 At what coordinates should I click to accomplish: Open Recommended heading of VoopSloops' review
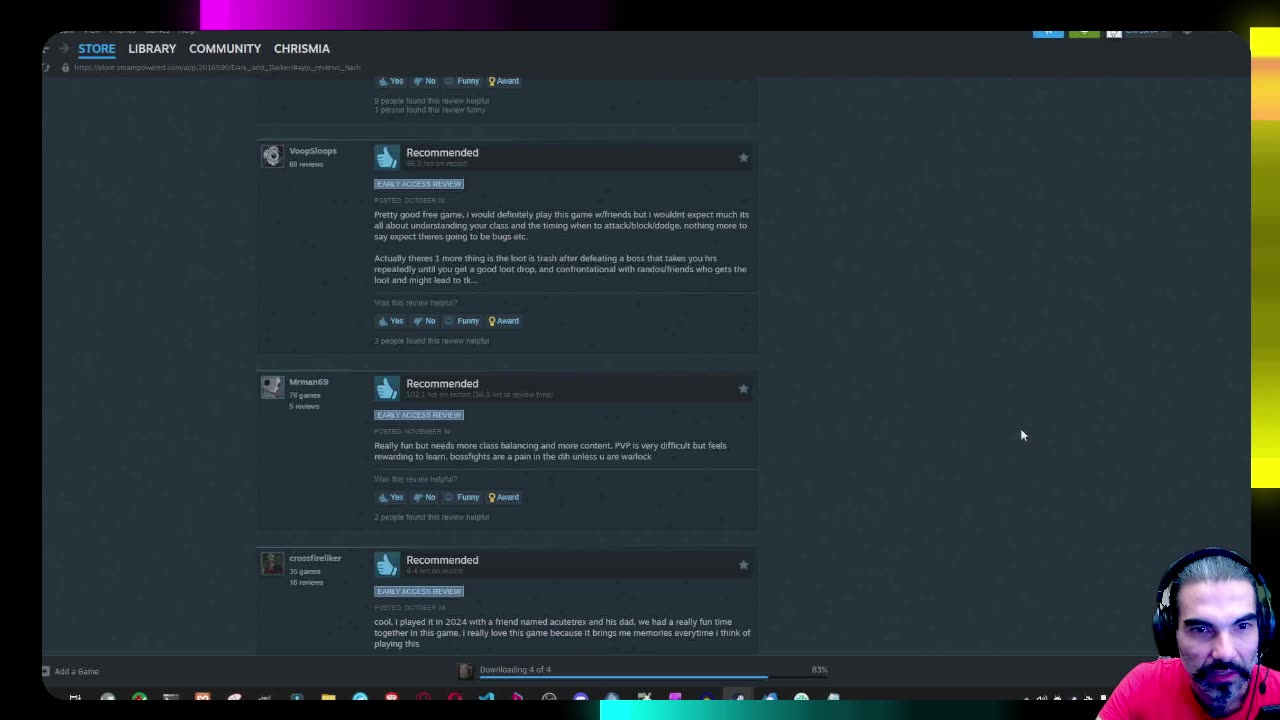(x=442, y=153)
